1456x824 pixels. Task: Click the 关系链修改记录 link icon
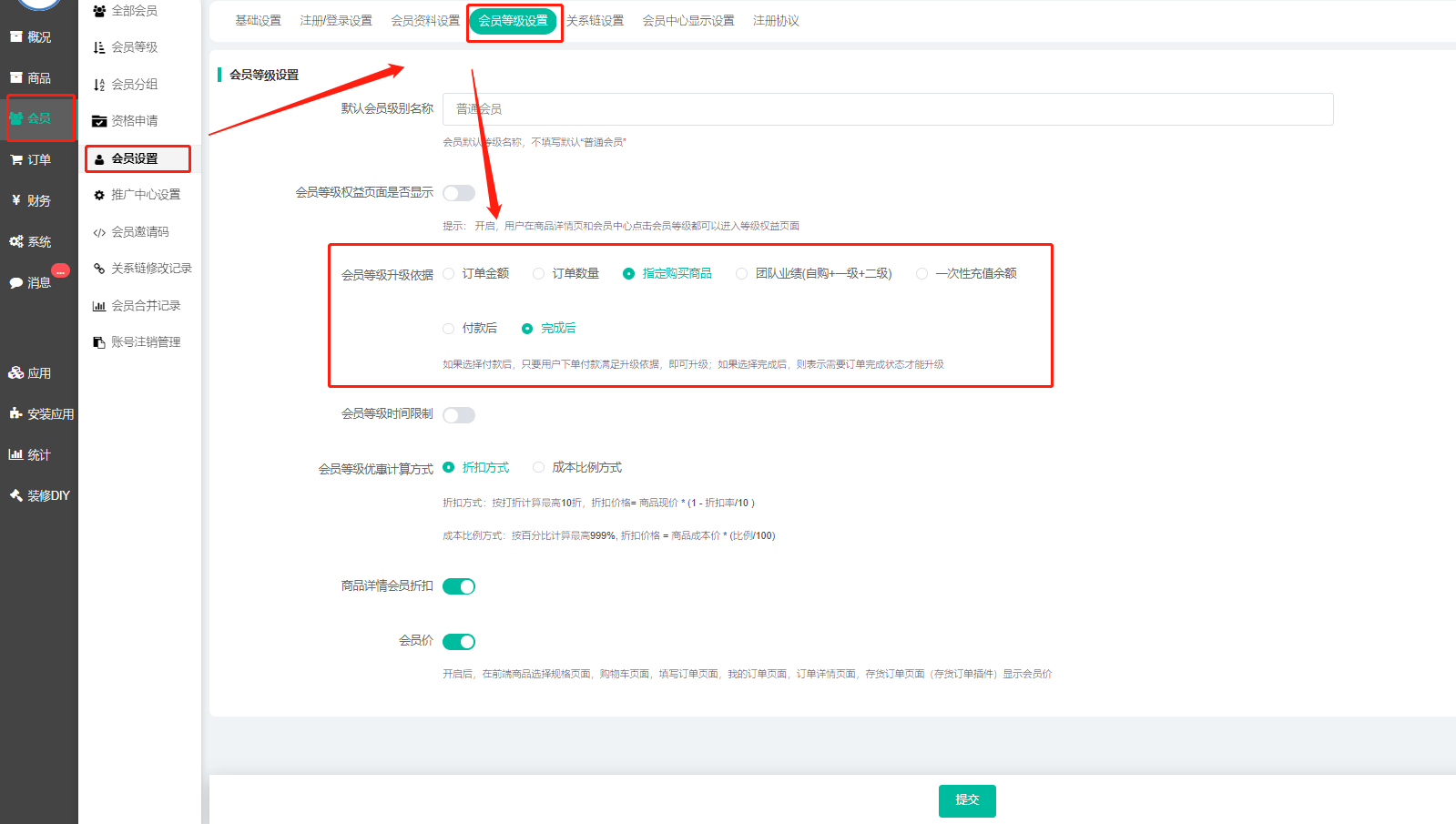point(99,269)
